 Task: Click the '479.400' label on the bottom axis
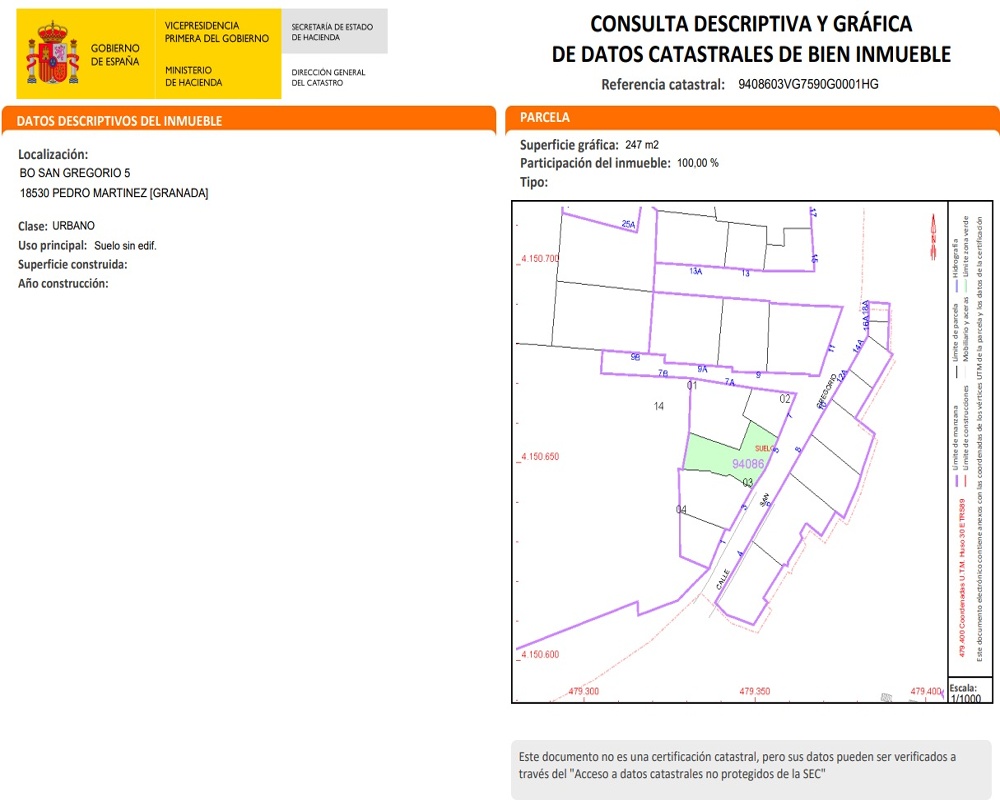click(x=925, y=691)
